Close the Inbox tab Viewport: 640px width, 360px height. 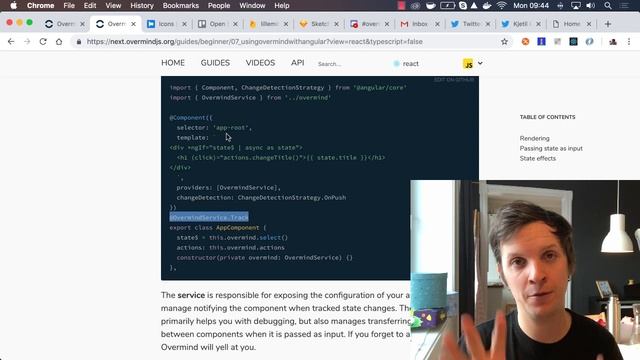(437, 24)
